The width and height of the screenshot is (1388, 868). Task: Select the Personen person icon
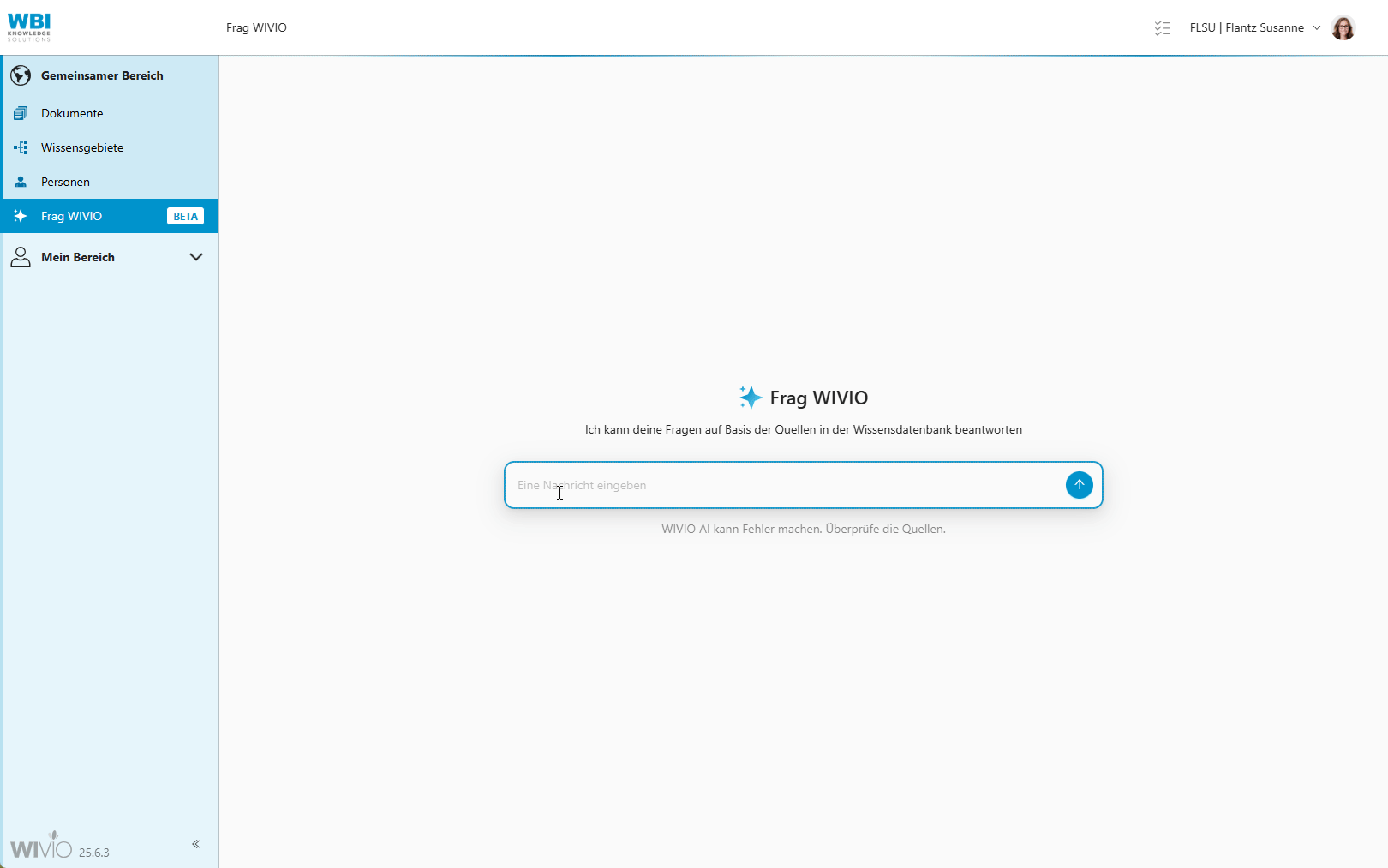(20, 181)
